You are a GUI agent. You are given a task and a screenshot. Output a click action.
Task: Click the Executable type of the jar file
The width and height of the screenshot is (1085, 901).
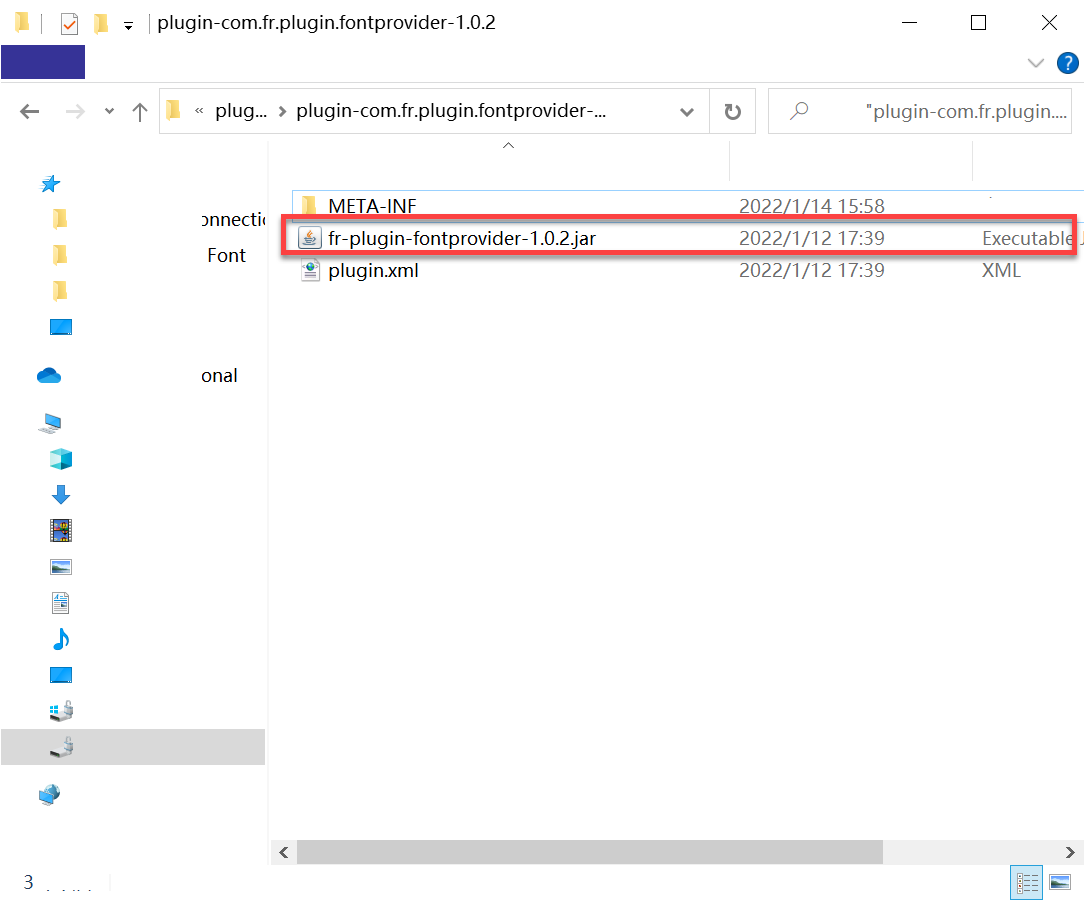click(1028, 238)
